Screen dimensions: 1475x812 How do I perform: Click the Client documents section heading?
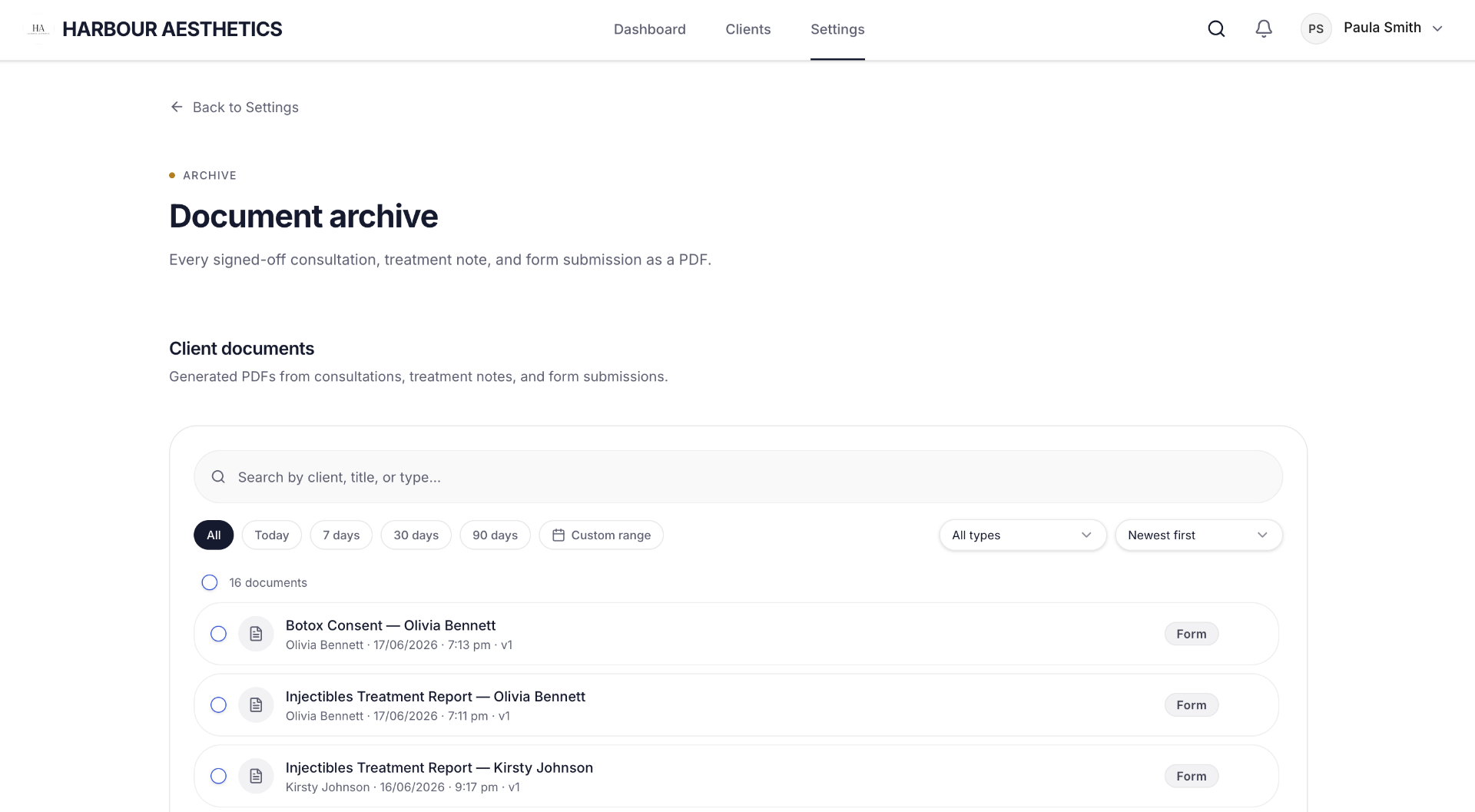(242, 349)
